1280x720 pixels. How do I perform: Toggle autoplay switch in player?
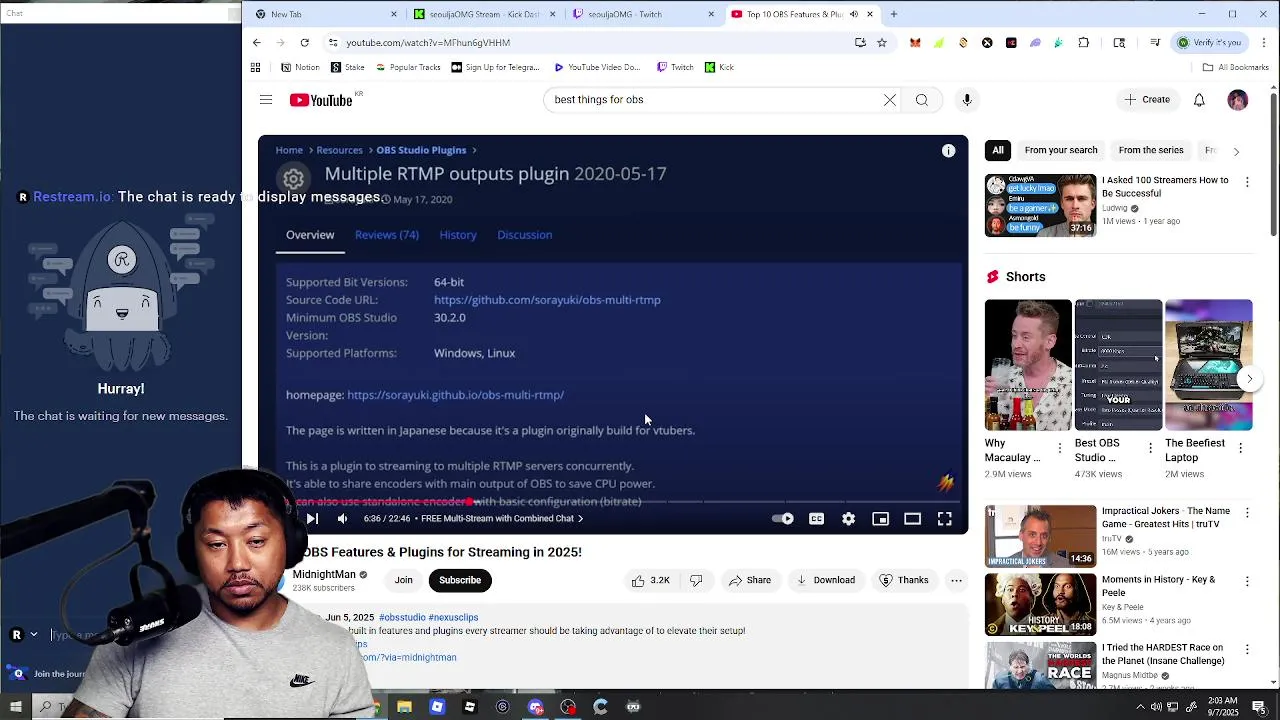pyautogui.click(x=783, y=519)
